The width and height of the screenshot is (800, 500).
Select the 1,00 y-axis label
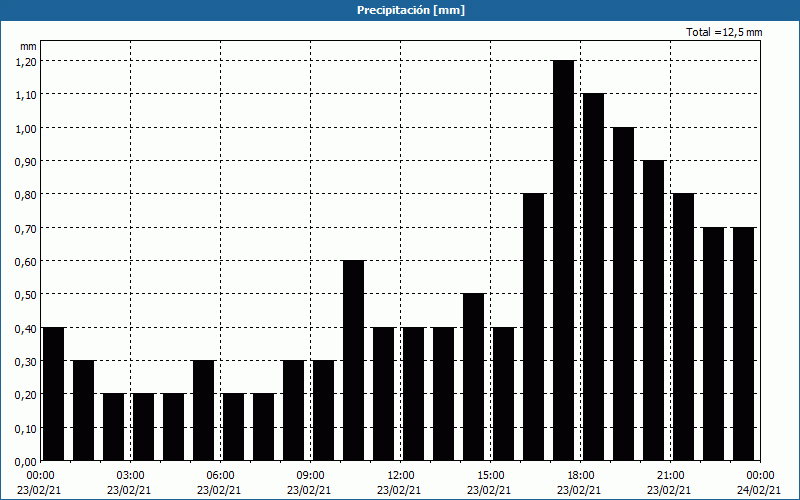click(28, 128)
